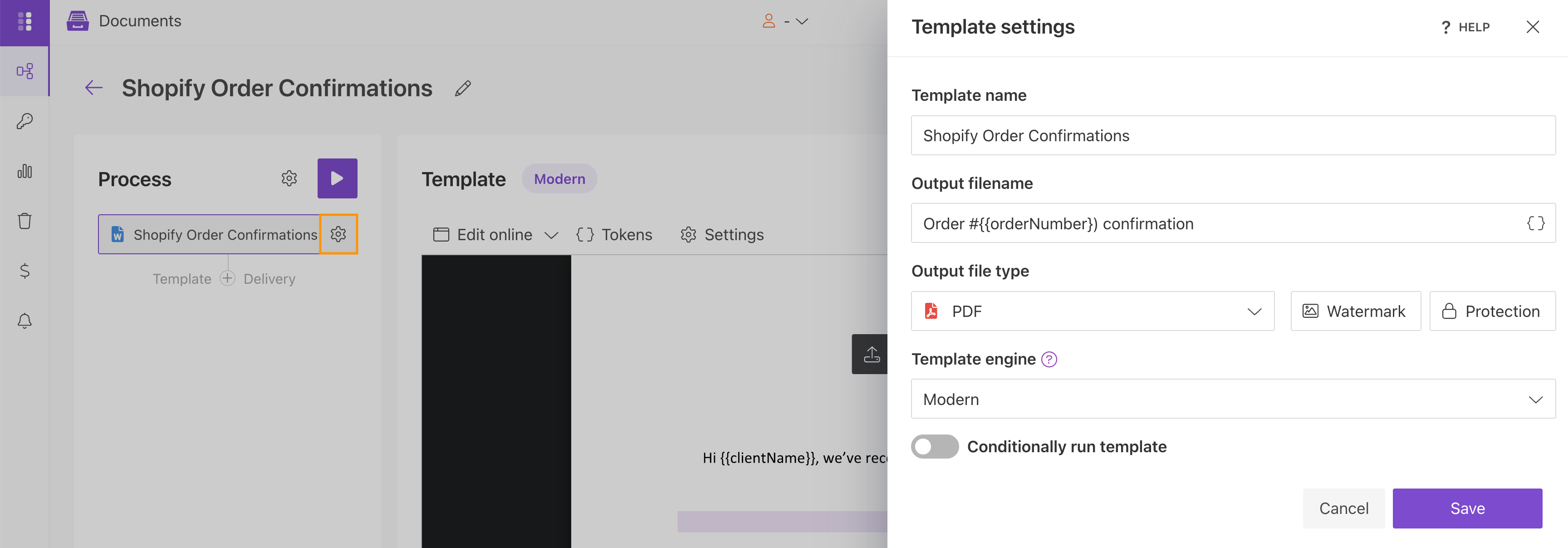The height and width of the screenshot is (548, 1568).
Task: Insert token via braces icon in Output filename
Action: tap(1535, 223)
